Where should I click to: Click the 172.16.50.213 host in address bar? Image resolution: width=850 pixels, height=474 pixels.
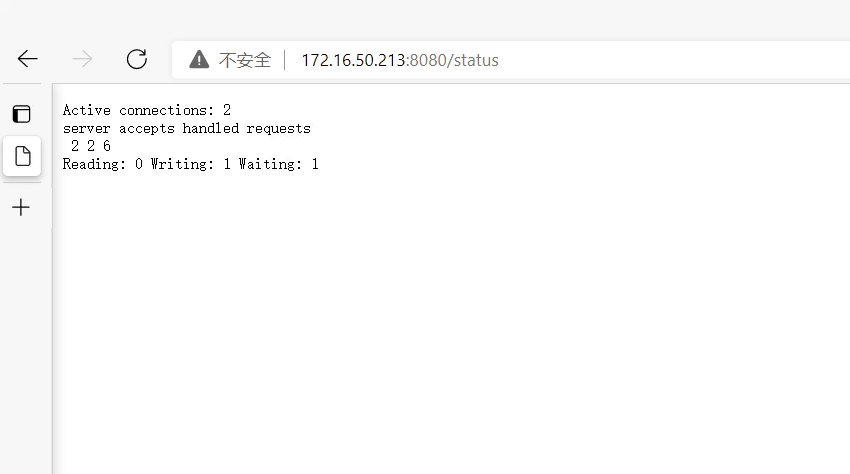click(353, 60)
